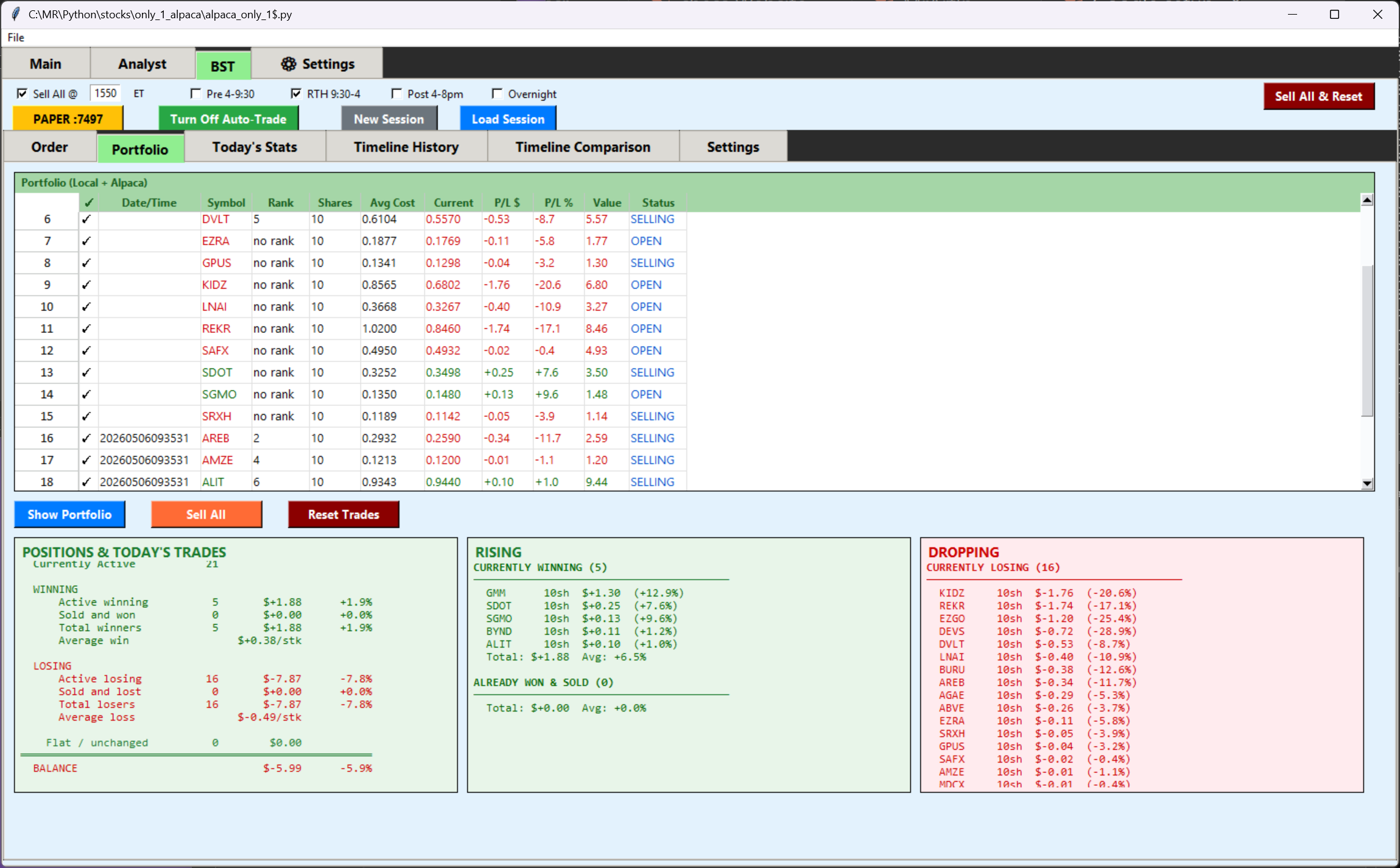Open the top Settings tab with gear icon
The image size is (1400, 868).
pos(317,64)
